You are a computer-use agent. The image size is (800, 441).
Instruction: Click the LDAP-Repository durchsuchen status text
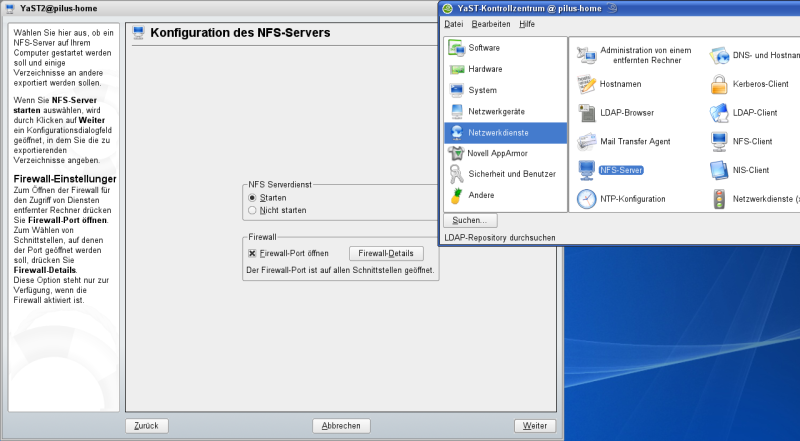click(500, 238)
